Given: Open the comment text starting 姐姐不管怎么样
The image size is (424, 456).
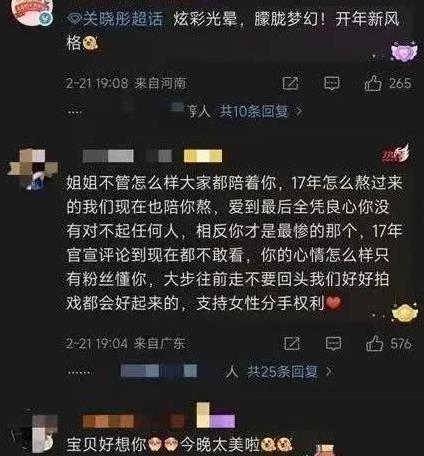Looking at the screenshot, I should coord(235,243).
